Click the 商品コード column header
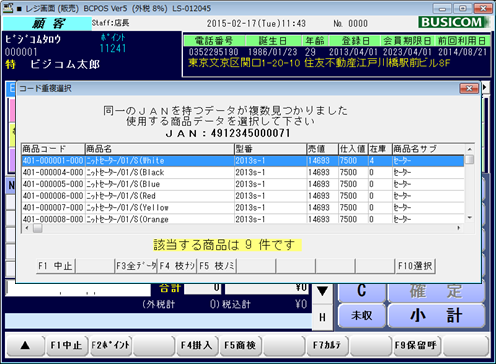Screen dimensions: 496x364 pyautogui.click(x=53, y=149)
